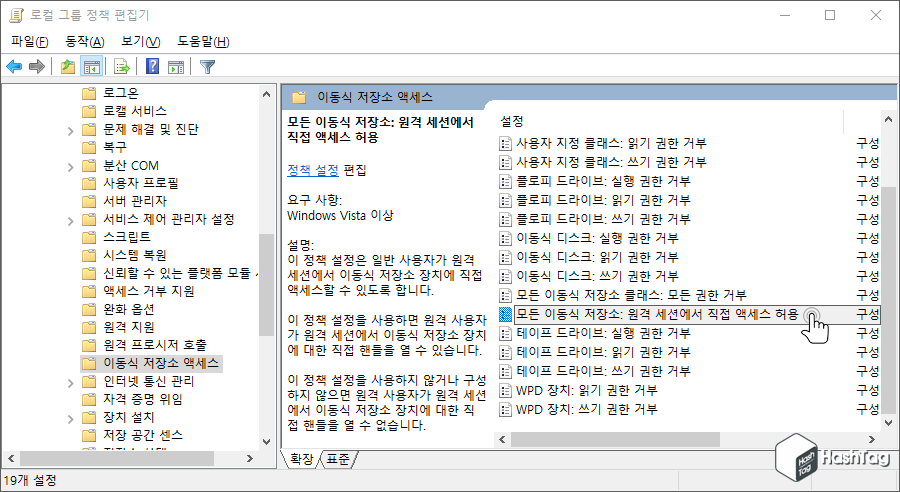Expand the 인터넷 통신 관리 tree node
900x492 pixels.
pyautogui.click(x=71, y=383)
